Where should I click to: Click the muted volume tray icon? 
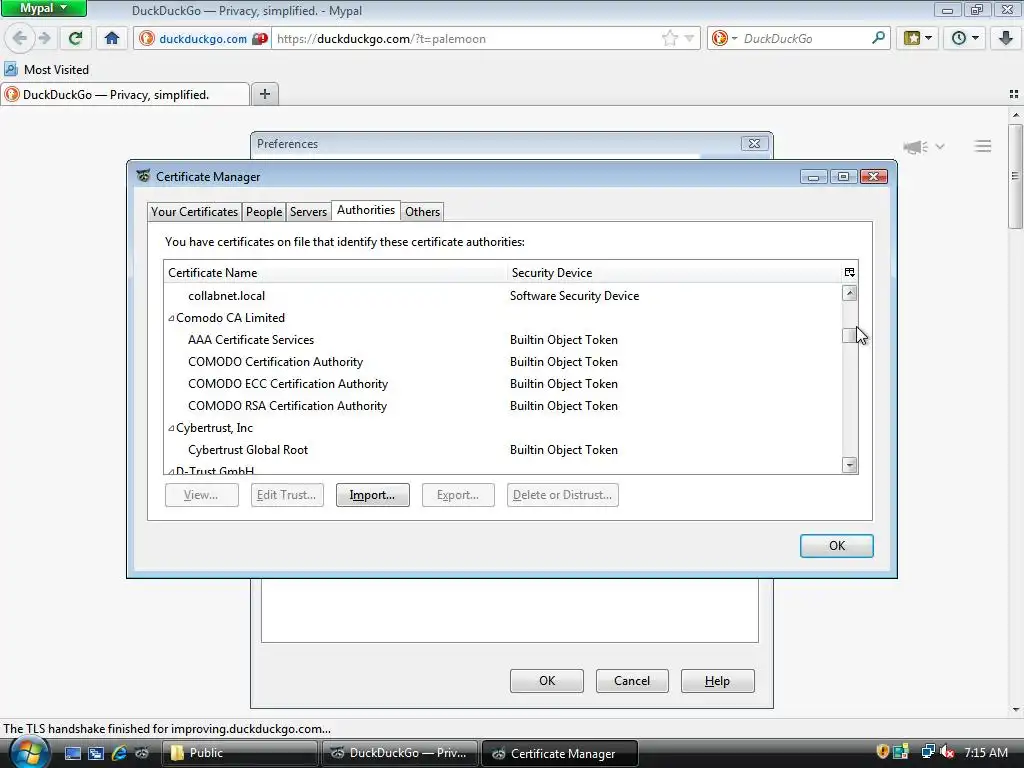[948, 752]
